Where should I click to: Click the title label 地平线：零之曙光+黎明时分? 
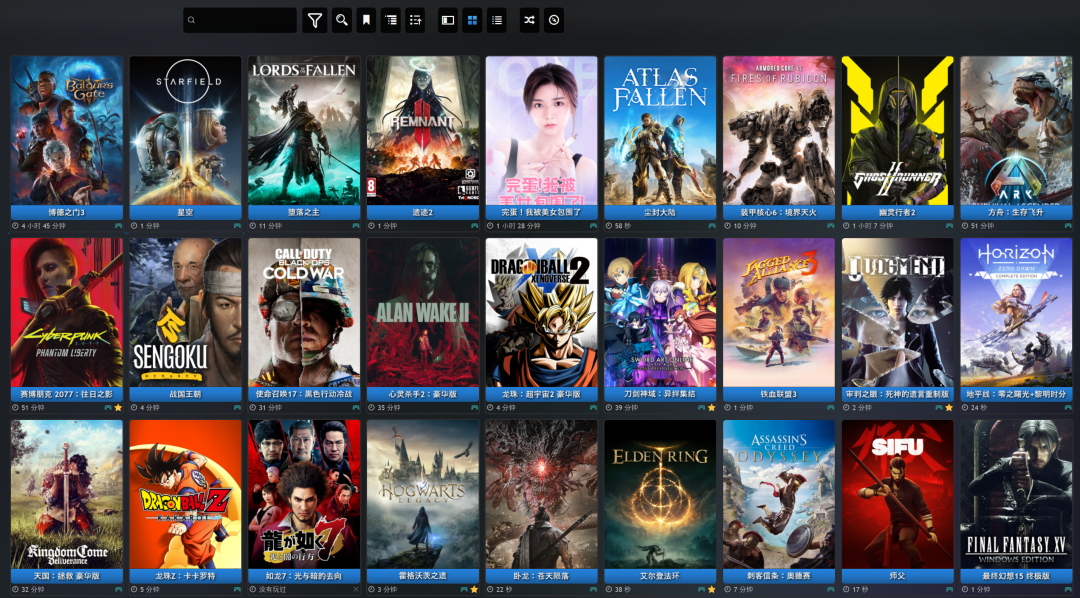click(1017, 395)
